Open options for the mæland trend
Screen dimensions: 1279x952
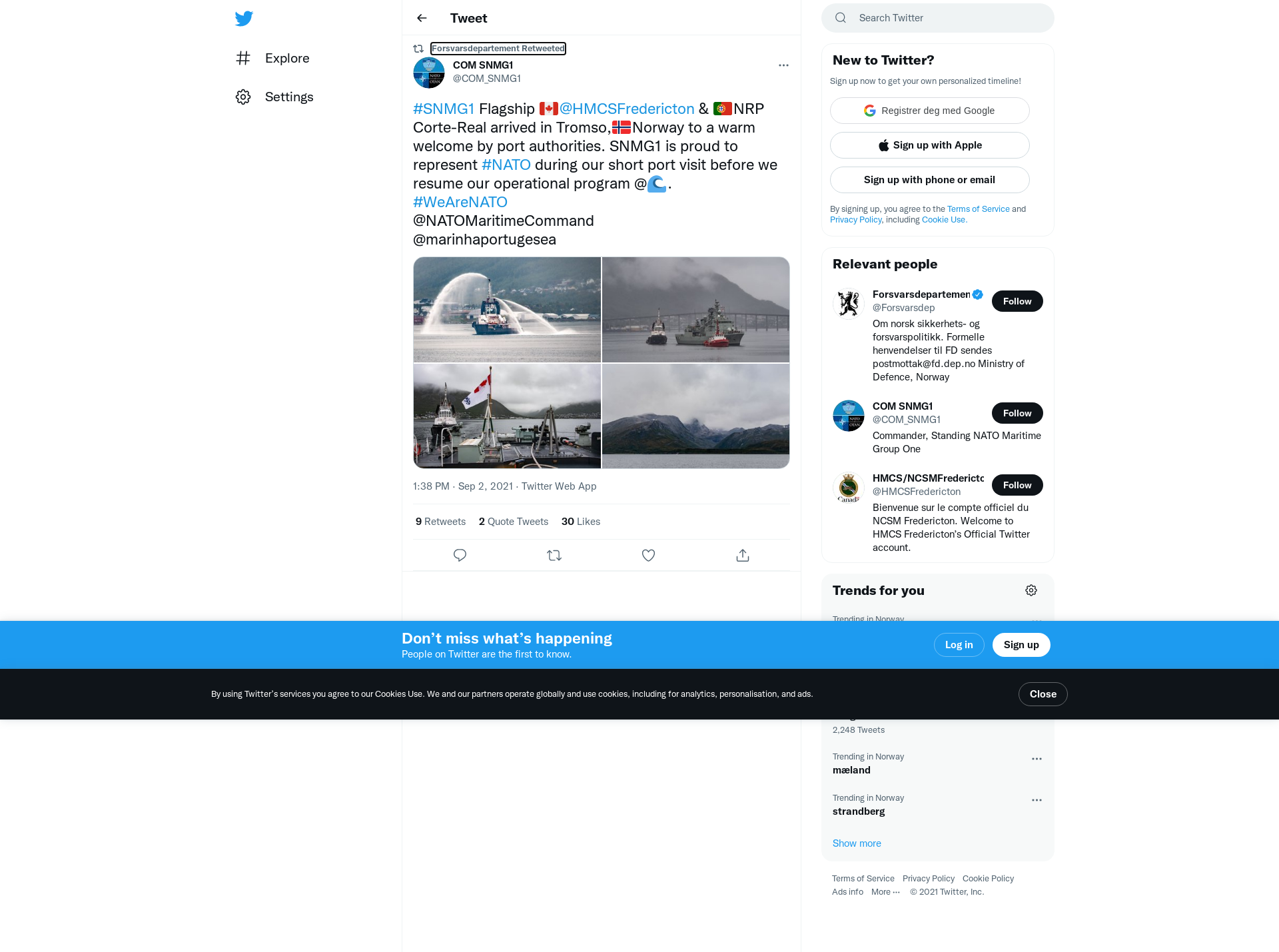[x=1037, y=759]
